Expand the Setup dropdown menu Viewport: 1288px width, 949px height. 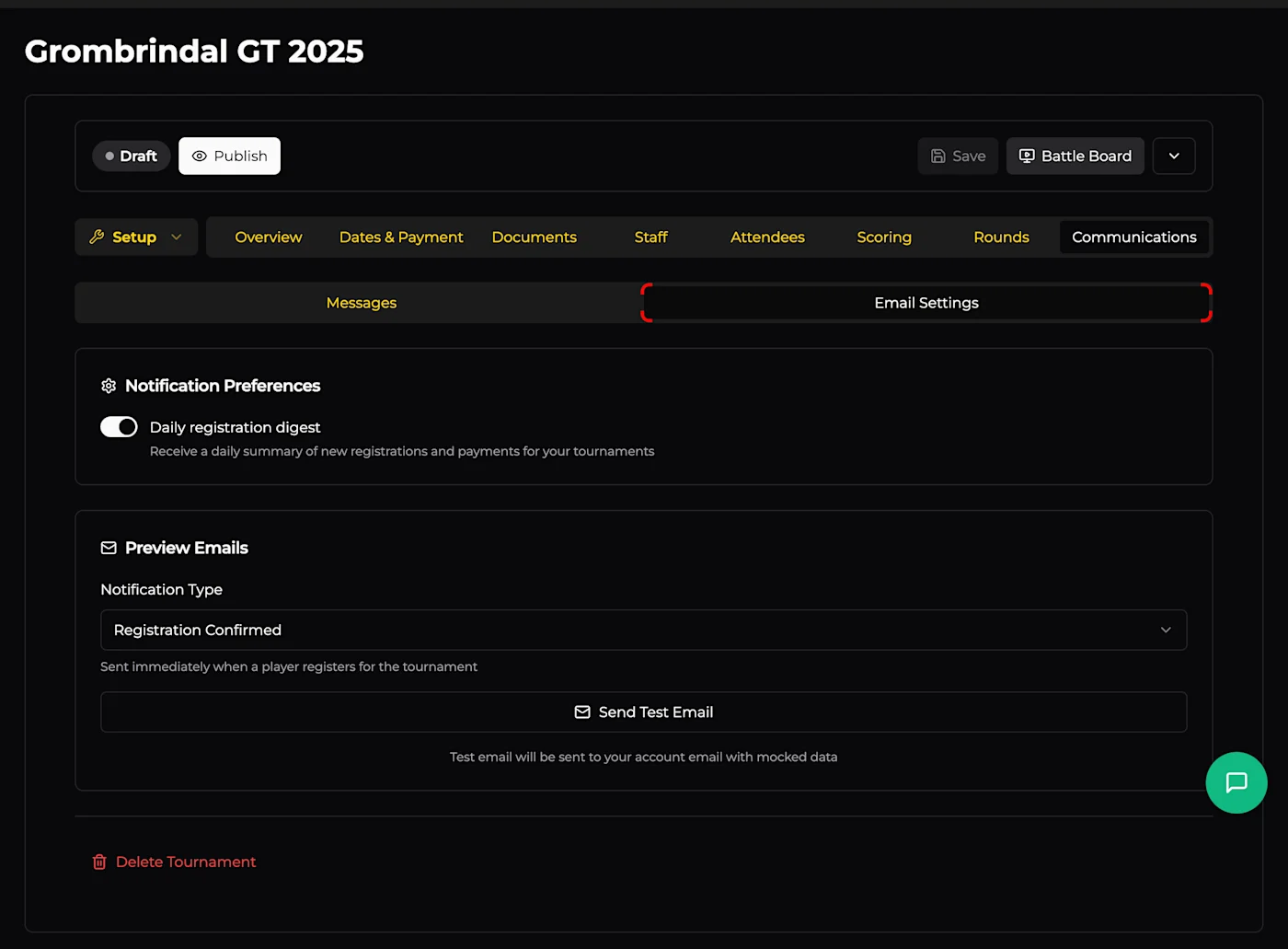[x=136, y=237]
